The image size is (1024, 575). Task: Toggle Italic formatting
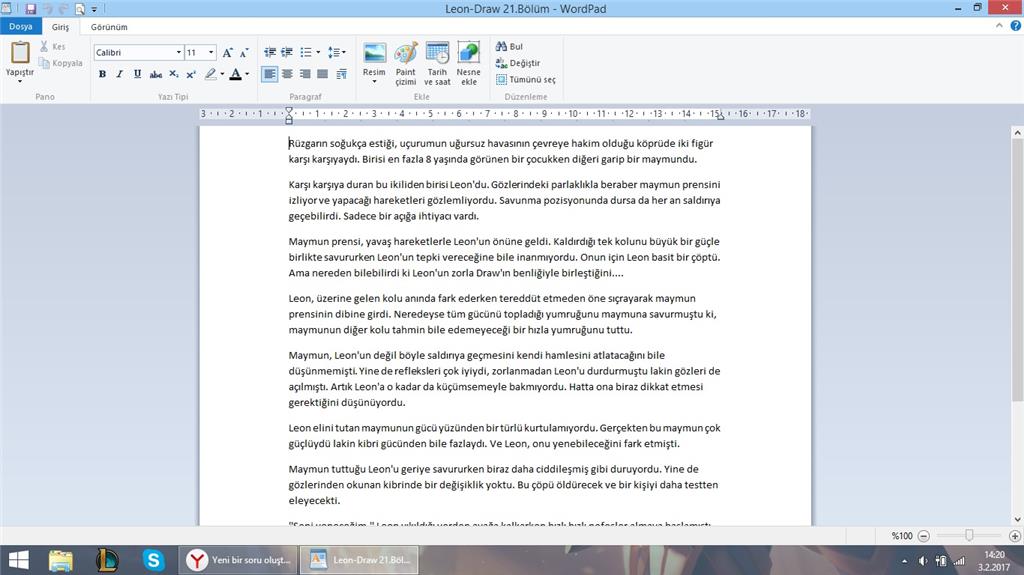pos(120,74)
